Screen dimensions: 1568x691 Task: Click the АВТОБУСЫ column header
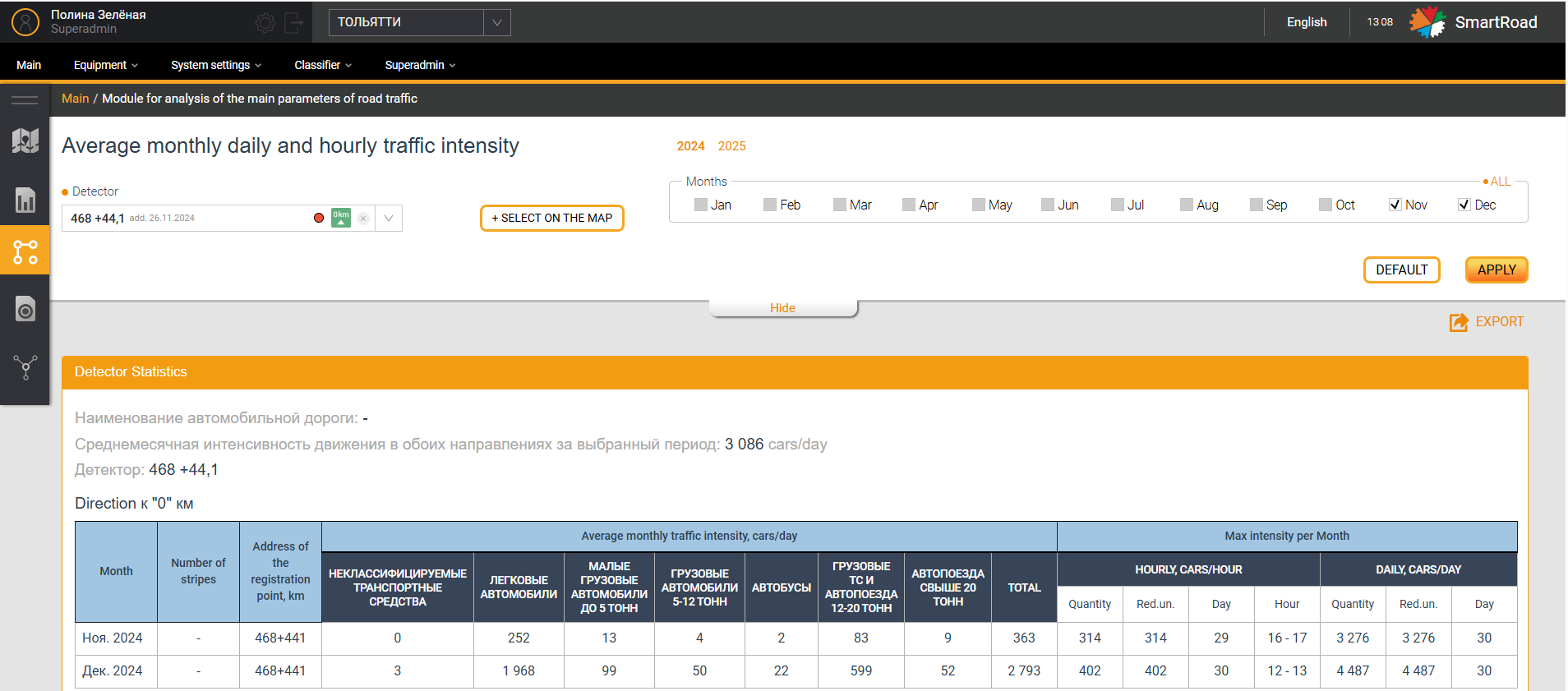tap(782, 587)
